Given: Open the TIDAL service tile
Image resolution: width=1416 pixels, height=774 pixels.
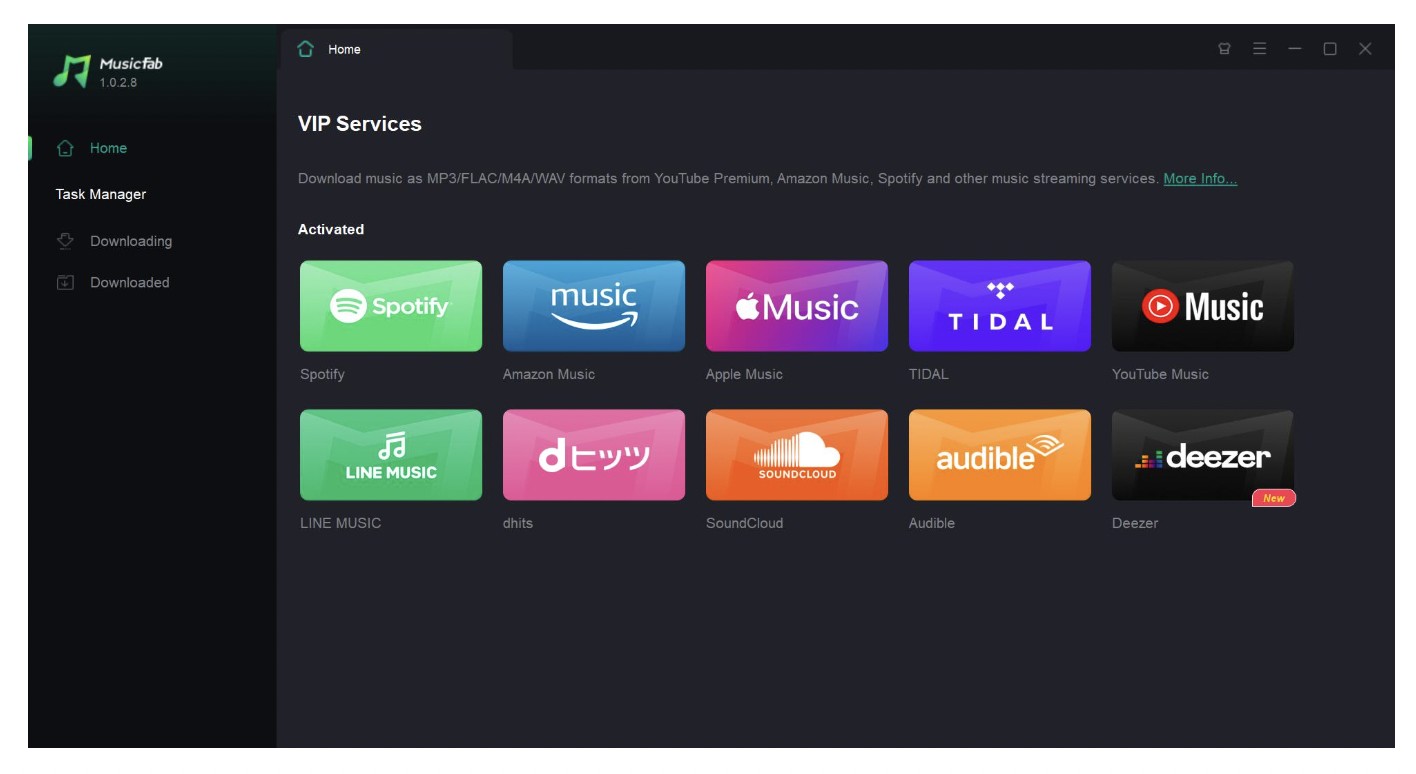Looking at the screenshot, I should coord(1000,306).
